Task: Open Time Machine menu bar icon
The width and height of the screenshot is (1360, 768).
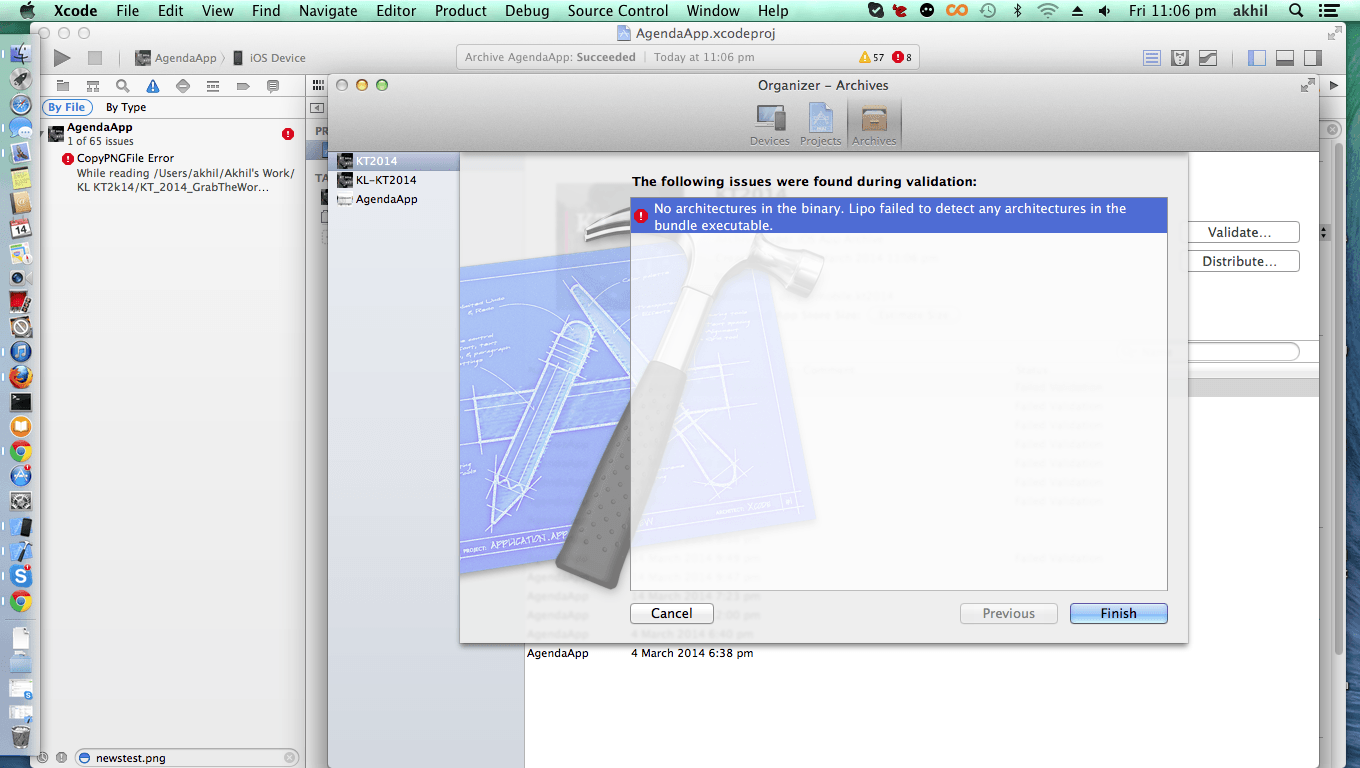Action: (x=987, y=11)
